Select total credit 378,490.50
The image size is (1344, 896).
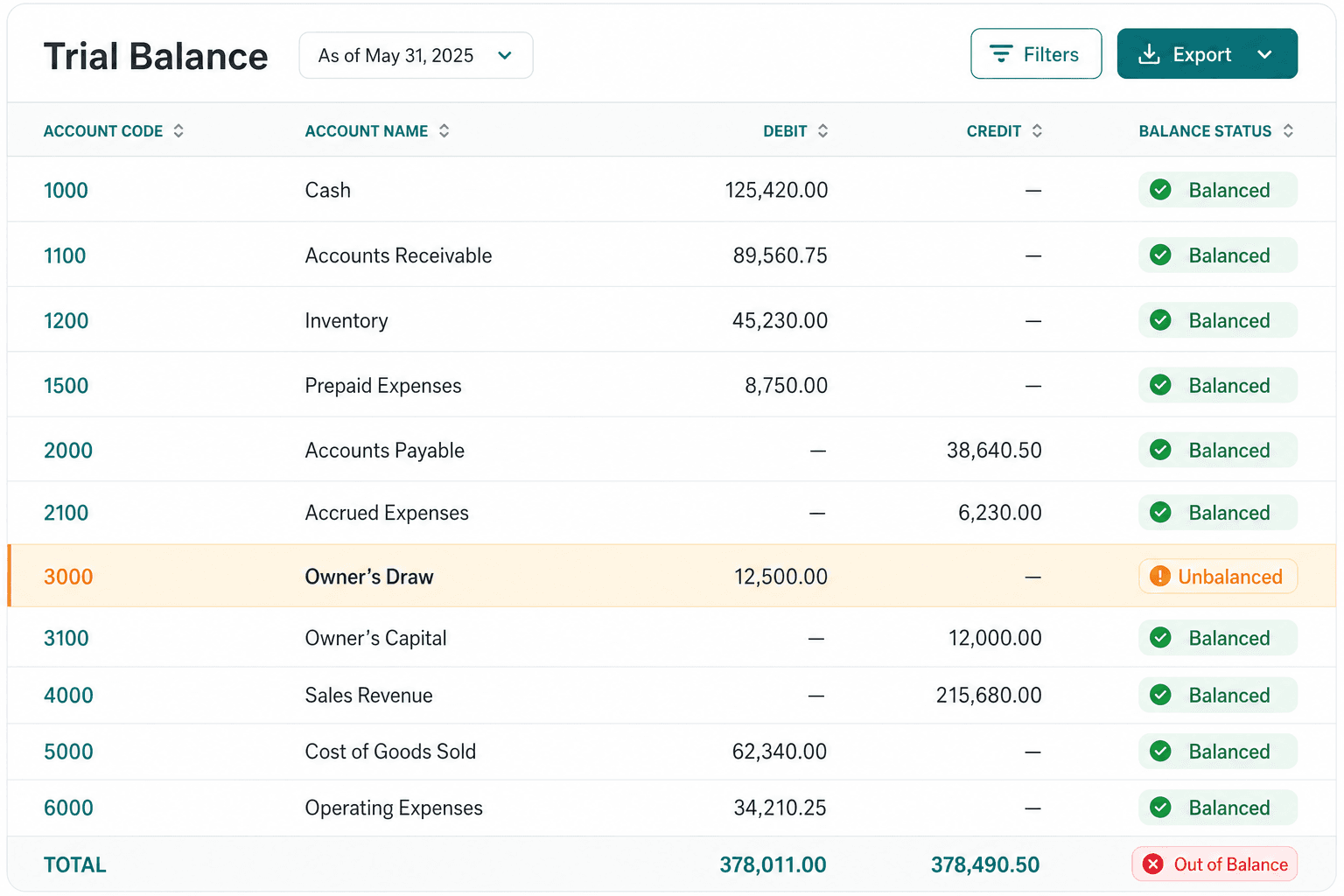tap(985, 864)
